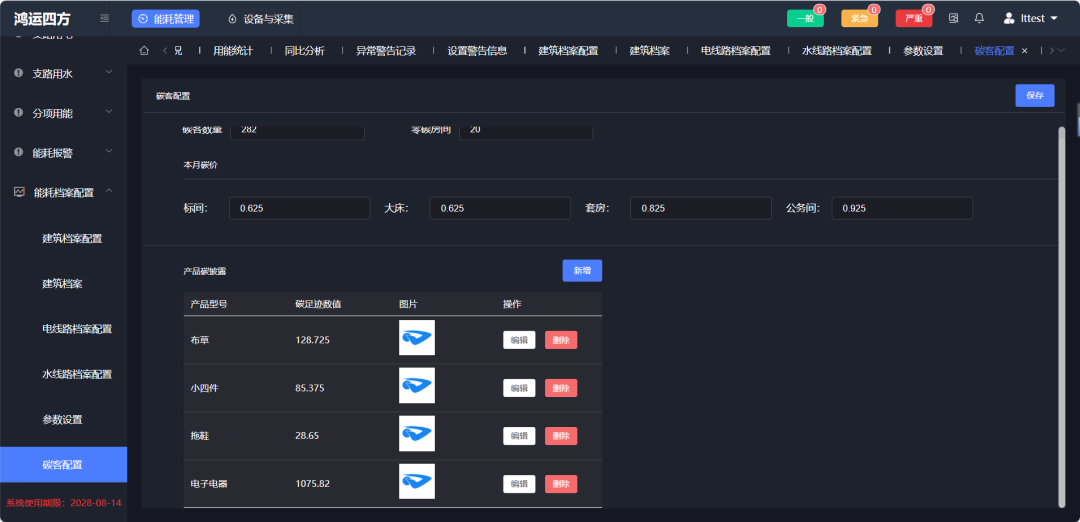Image resolution: width=1080 pixels, height=522 pixels.
Task: Click the icon left of the bell
Action: coord(953,18)
